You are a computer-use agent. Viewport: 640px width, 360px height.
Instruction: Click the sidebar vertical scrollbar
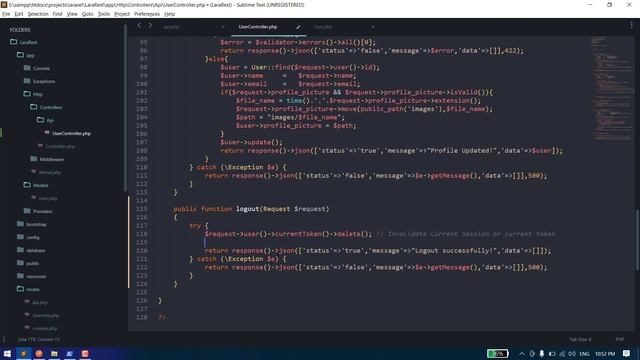pos(125,108)
